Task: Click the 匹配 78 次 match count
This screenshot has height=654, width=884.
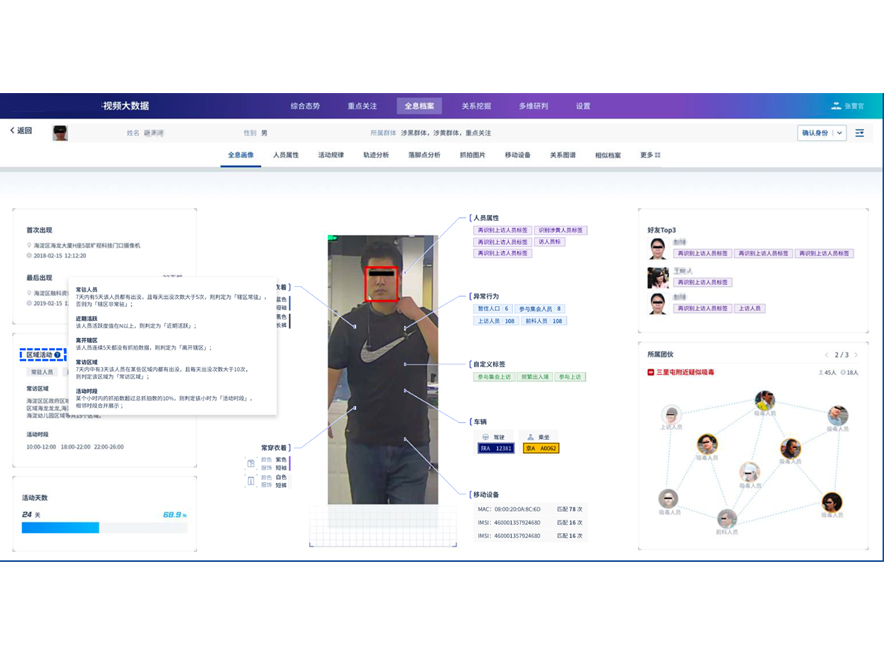Action: [x=569, y=509]
